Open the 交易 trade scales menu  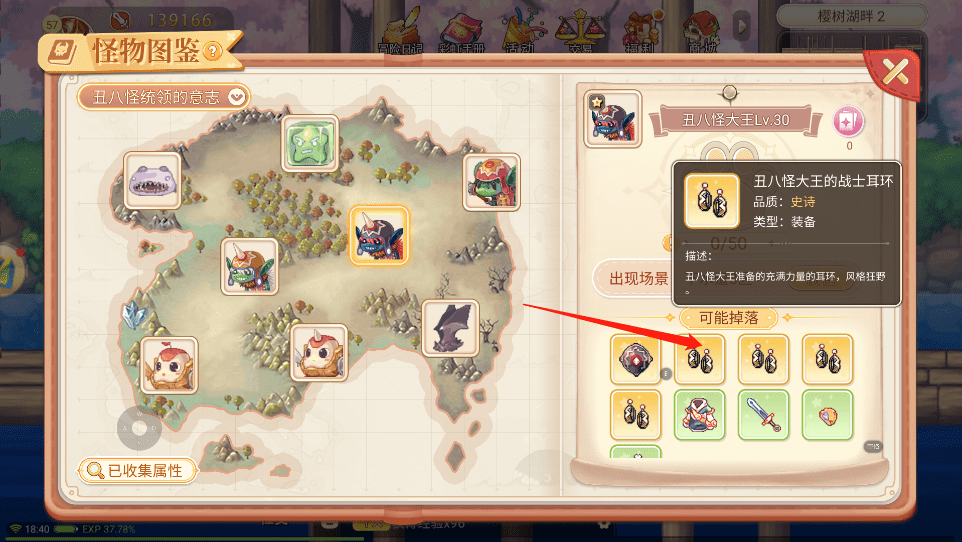pyautogui.click(x=579, y=32)
